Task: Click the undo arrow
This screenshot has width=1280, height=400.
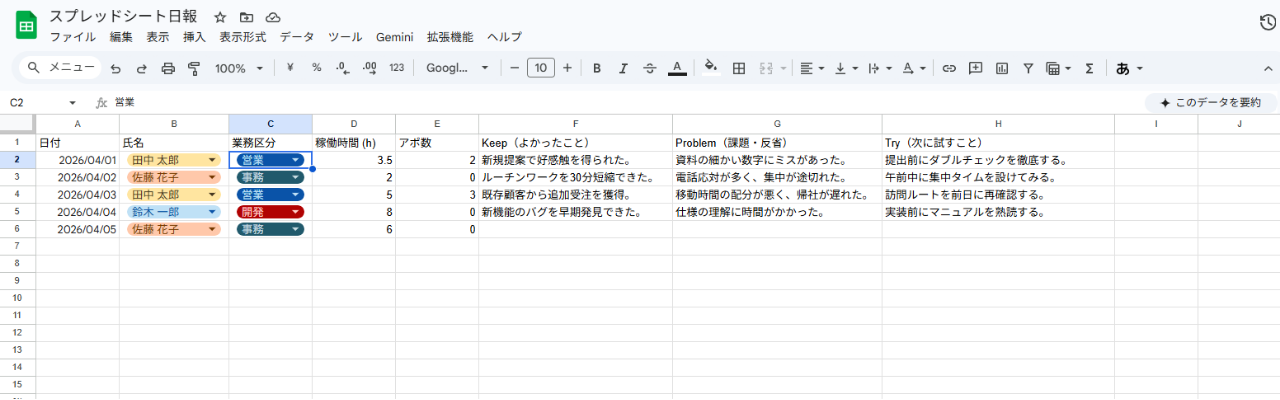Action: tap(116, 68)
